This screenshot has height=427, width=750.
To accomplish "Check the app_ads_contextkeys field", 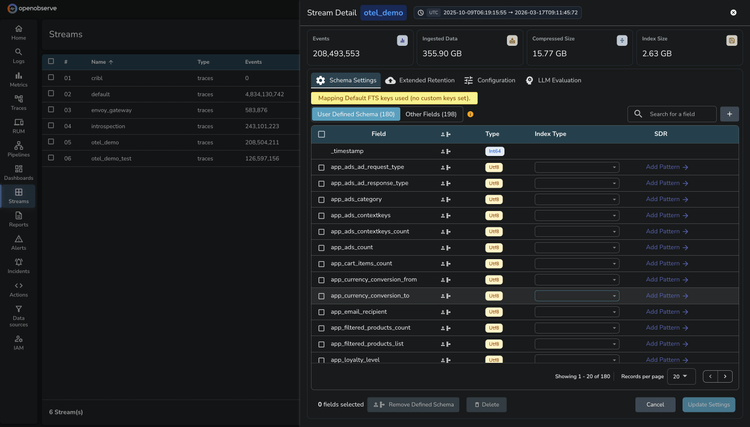I will (321, 216).
